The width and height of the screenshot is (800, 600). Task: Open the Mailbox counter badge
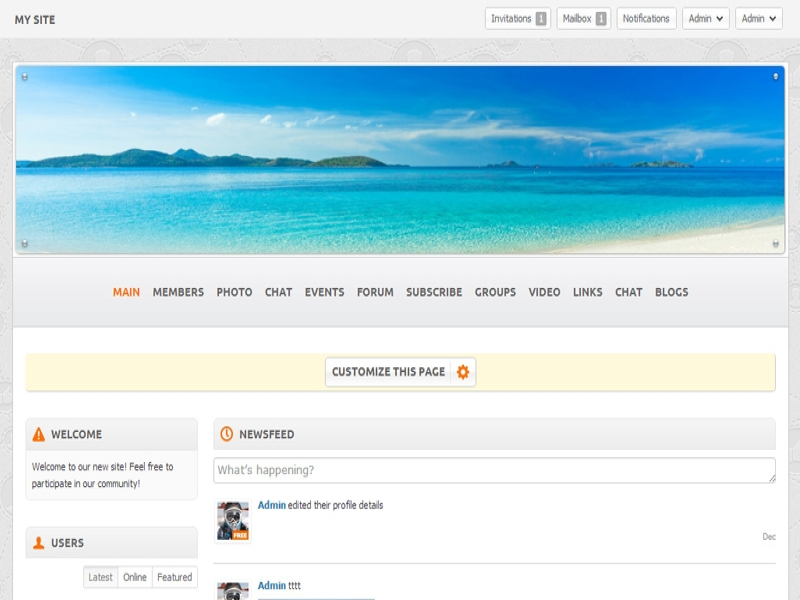pos(601,19)
